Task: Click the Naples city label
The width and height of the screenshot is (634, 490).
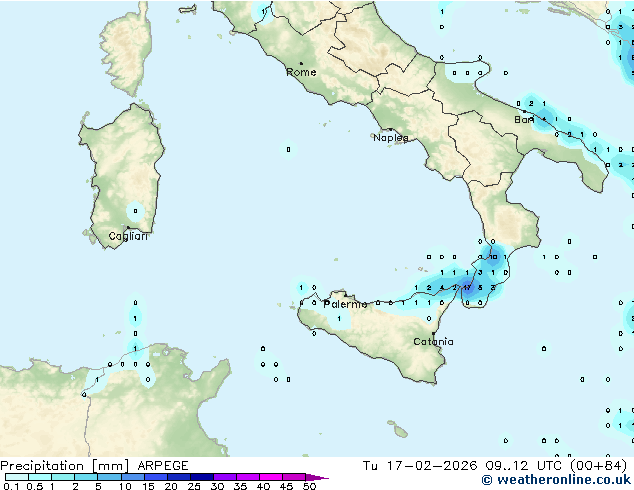Action: click(x=391, y=138)
